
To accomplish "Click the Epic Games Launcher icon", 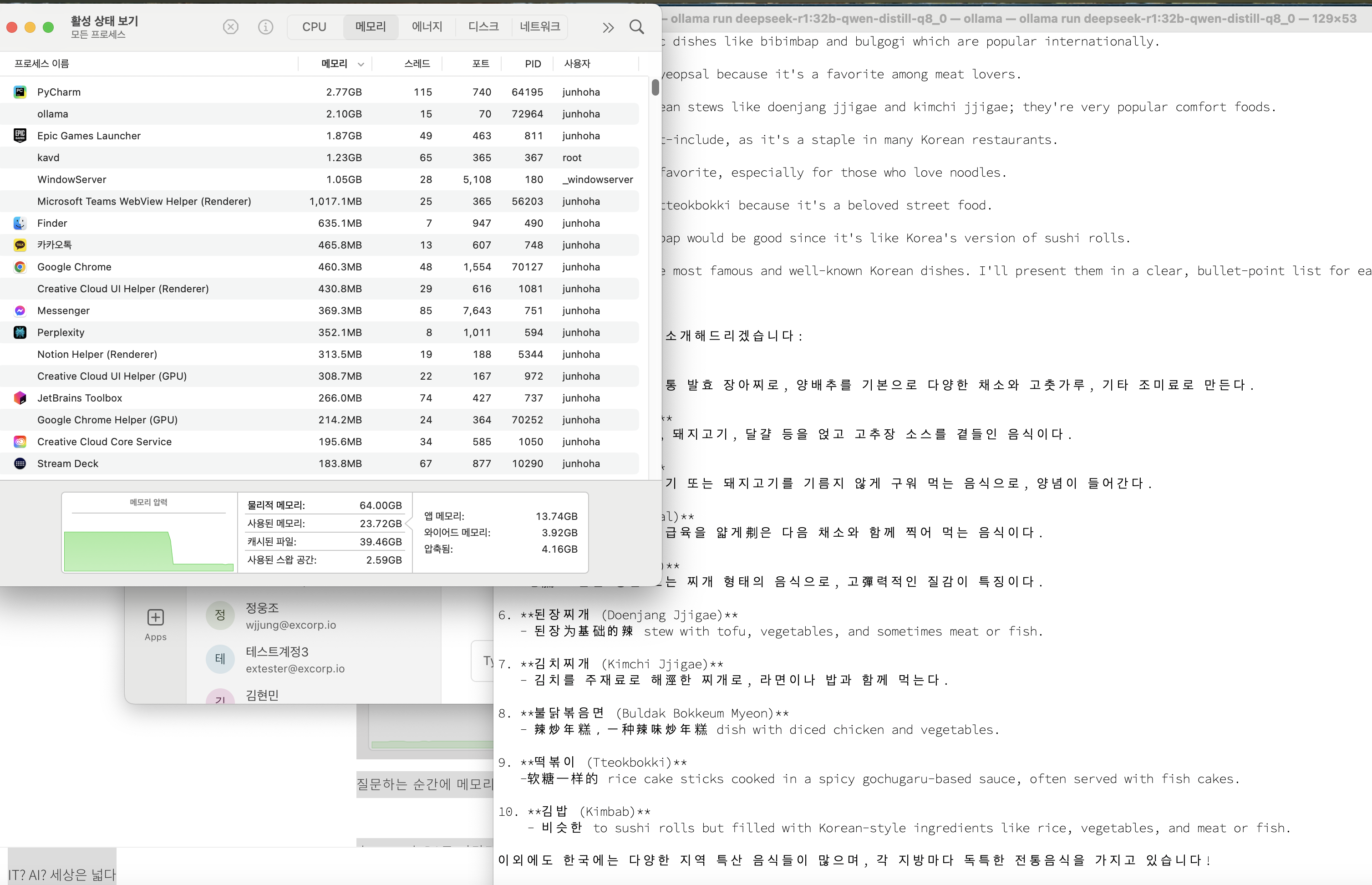I will pyautogui.click(x=20, y=136).
